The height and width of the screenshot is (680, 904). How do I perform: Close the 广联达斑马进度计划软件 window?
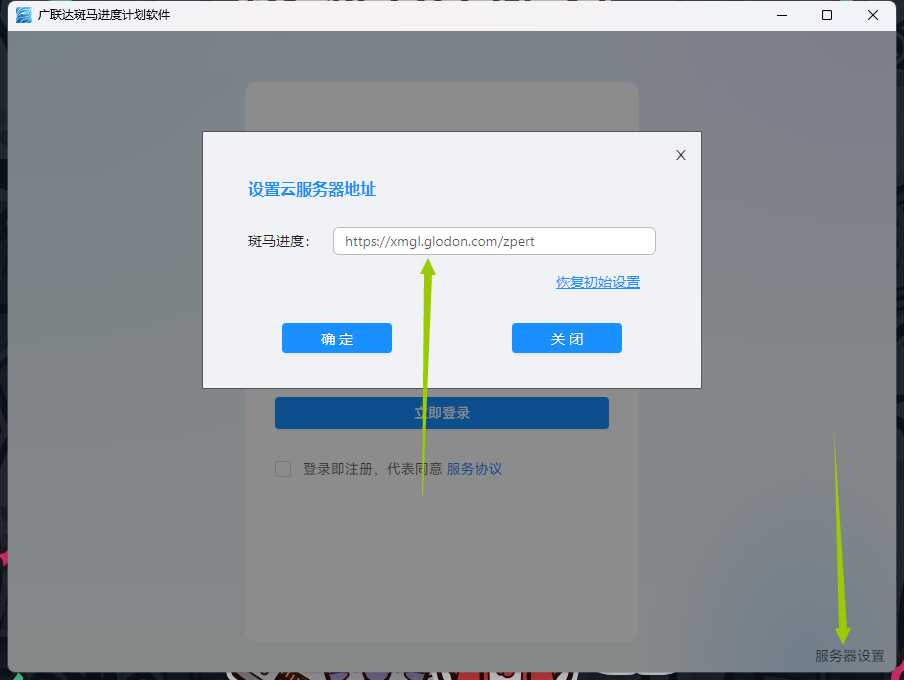873,15
